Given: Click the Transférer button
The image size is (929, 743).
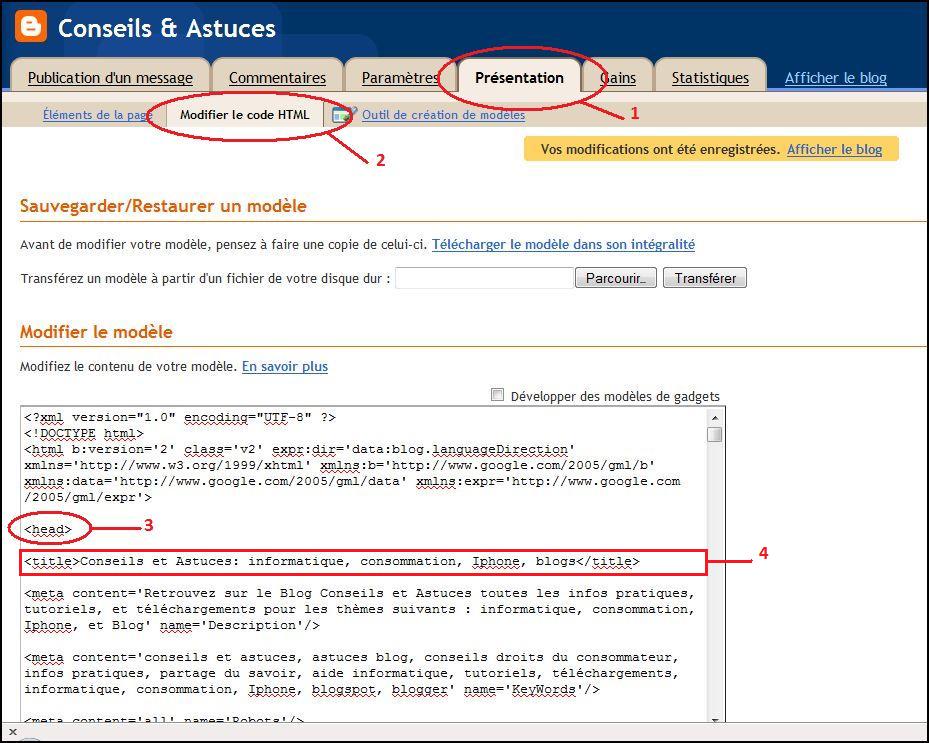Looking at the screenshot, I should [x=705, y=278].
